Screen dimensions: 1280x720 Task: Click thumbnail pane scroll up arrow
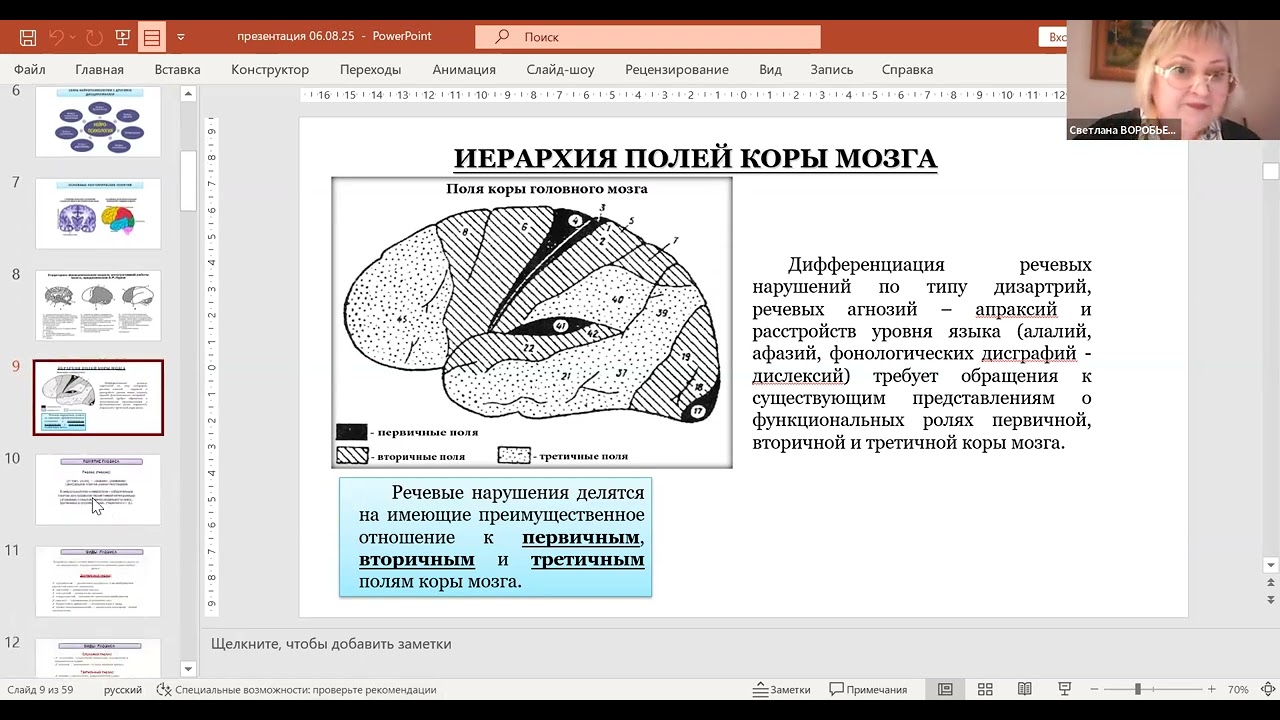(188, 93)
